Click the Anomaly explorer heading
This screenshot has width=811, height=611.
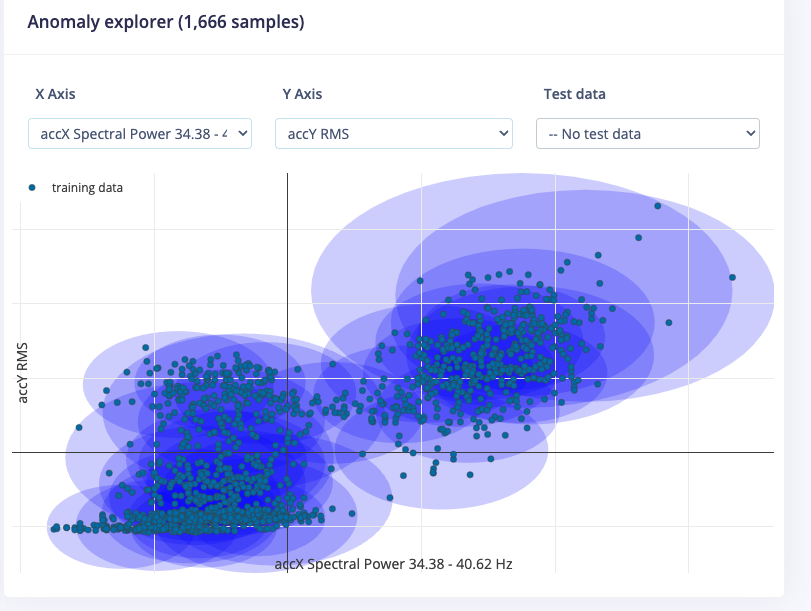[166, 22]
